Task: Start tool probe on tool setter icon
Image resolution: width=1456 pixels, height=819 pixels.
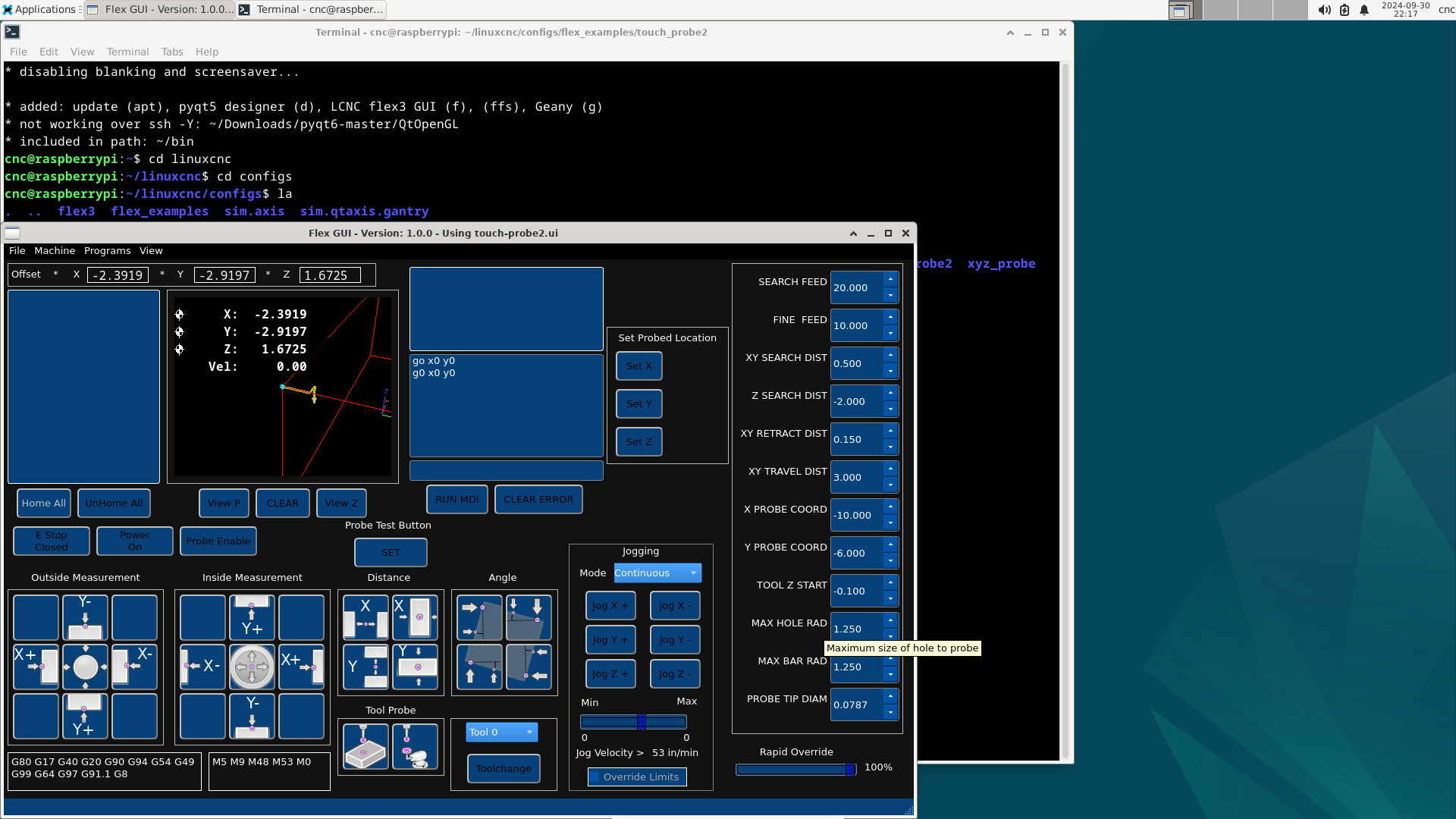Action: 415,746
